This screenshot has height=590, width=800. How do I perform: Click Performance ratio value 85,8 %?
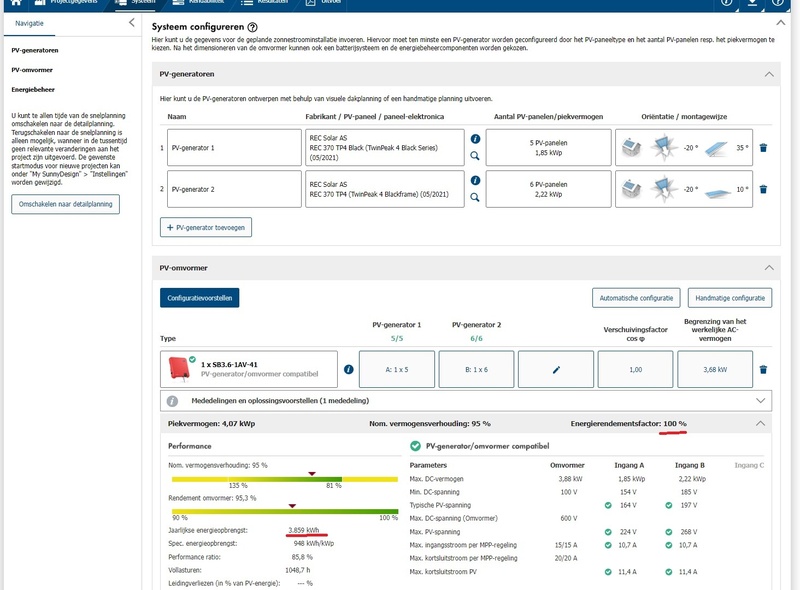coord(302,557)
